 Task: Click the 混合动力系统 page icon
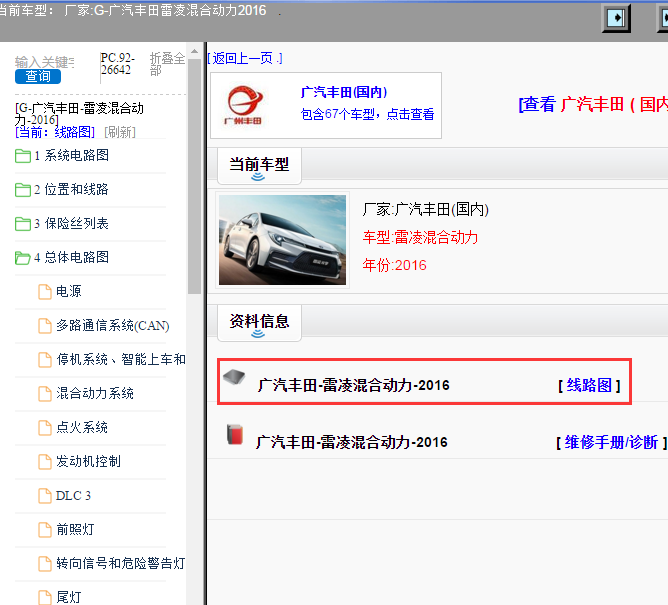45,394
